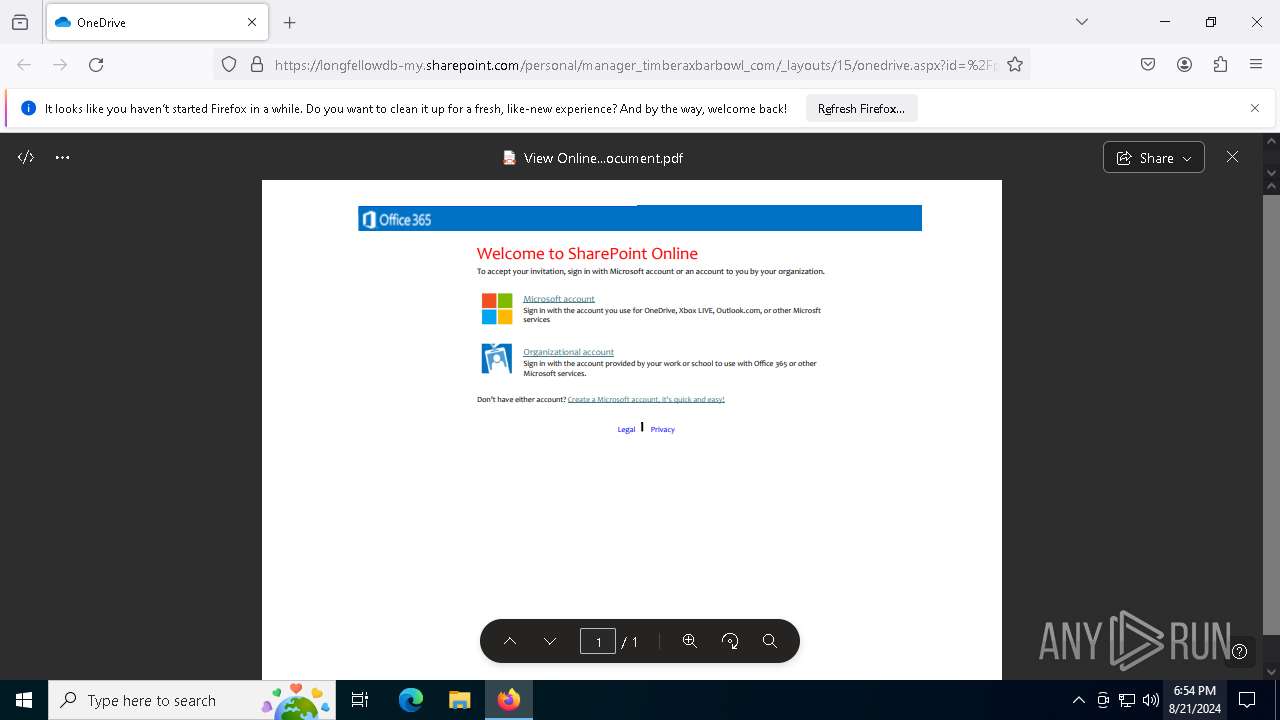Go to next PDF page arrow
1280x720 pixels.
pyautogui.click(x=550, y=642)
